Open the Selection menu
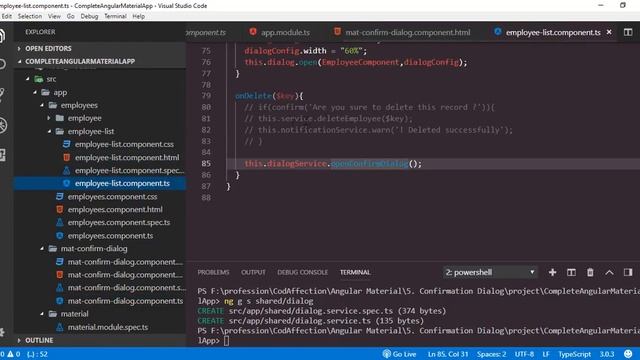The image size is (640, 360). [x=30, y=16]
